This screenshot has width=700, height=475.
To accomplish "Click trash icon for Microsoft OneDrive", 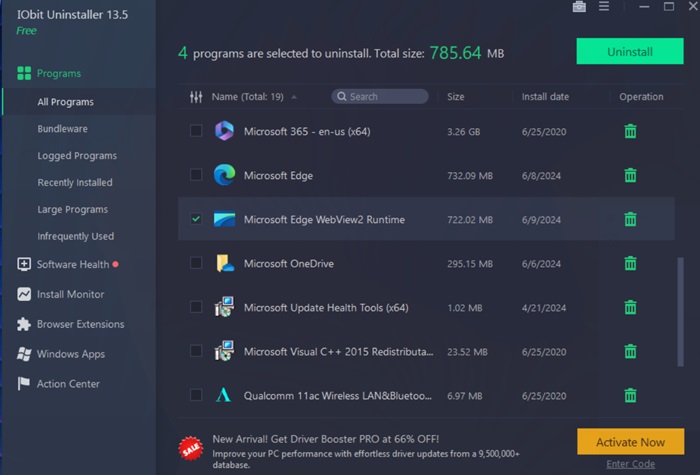I will pos(630,263).
